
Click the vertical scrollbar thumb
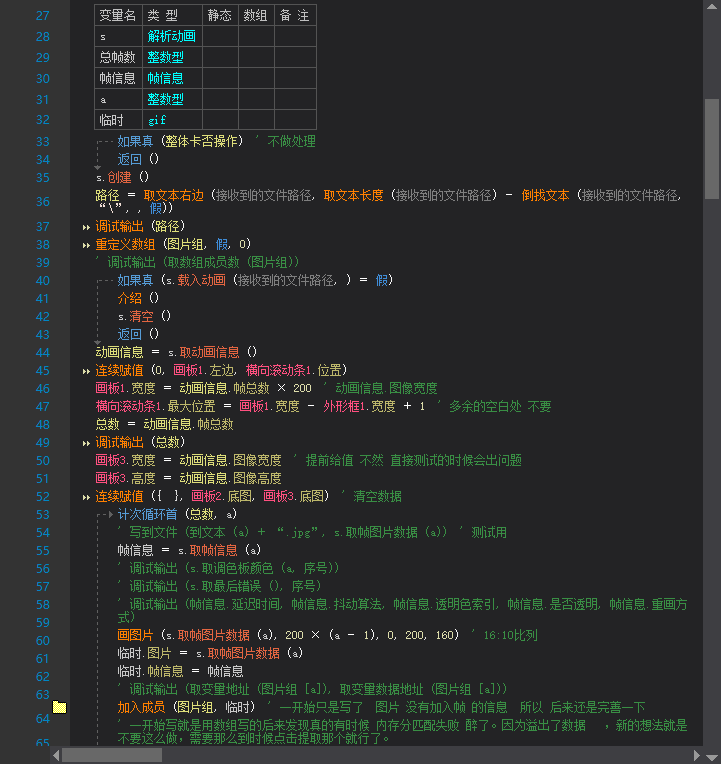click(x=712, y=149)
